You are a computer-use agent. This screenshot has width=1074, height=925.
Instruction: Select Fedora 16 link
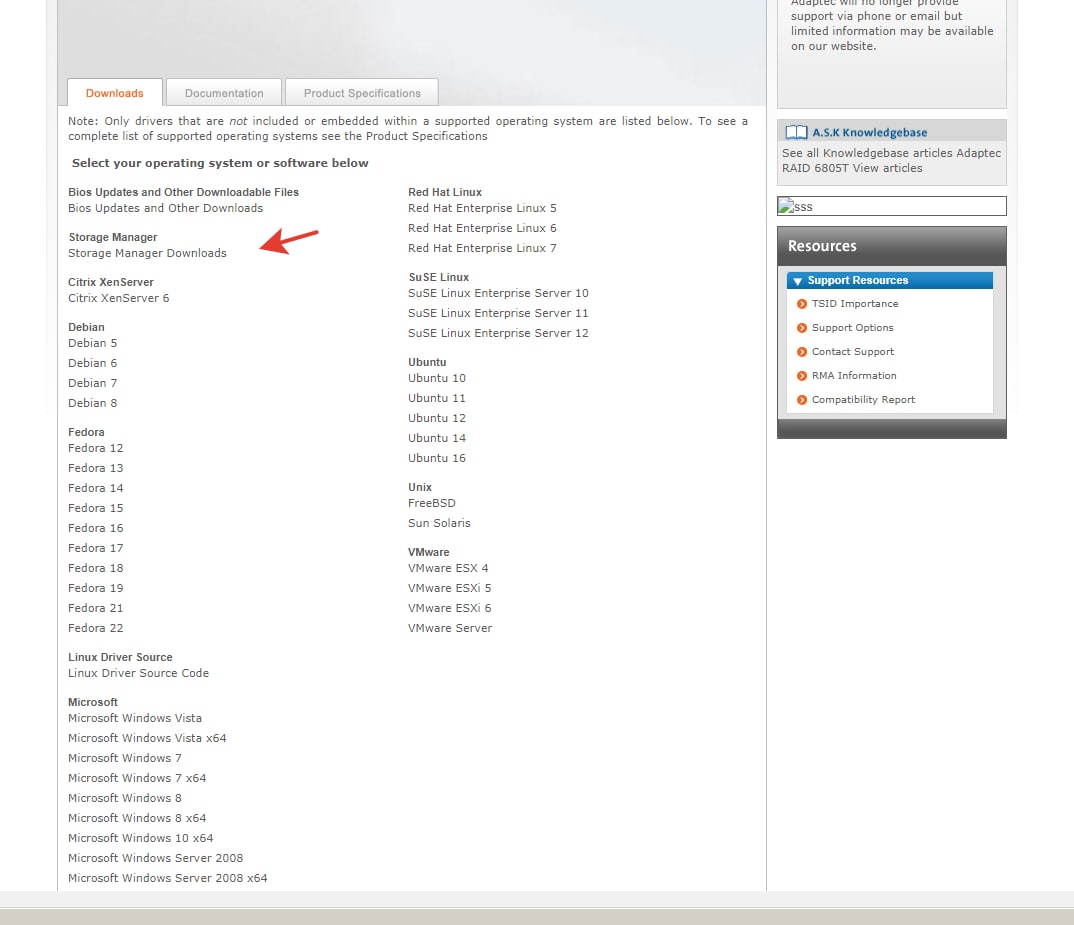(x=95, y=528)
